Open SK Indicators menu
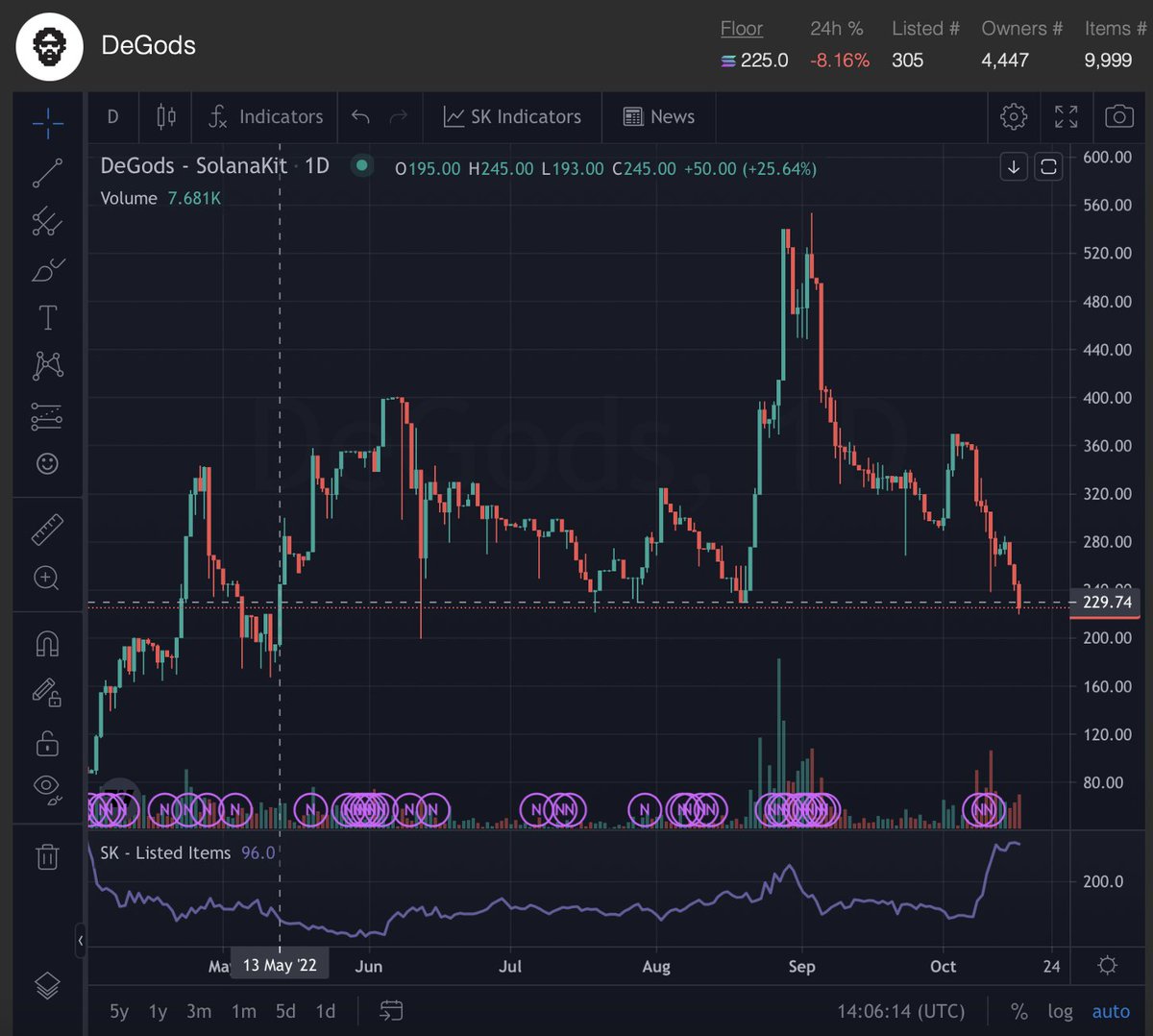Screen dimensions: 1153x1036 [x=512, y=117]
